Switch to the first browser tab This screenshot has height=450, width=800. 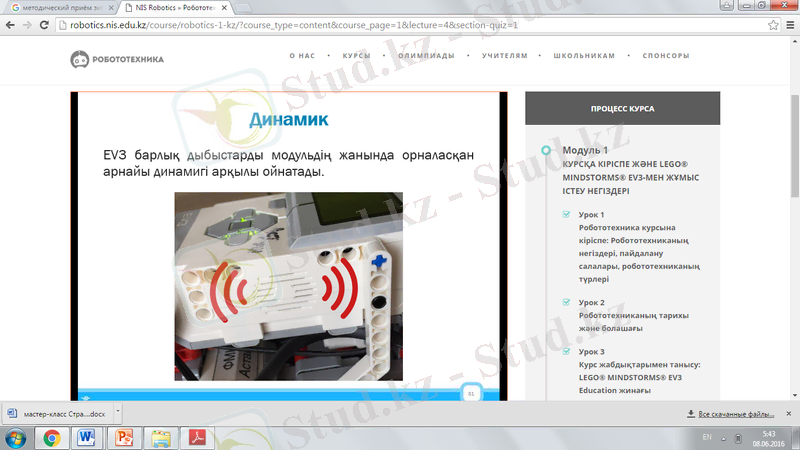click(x=60, y=7)
